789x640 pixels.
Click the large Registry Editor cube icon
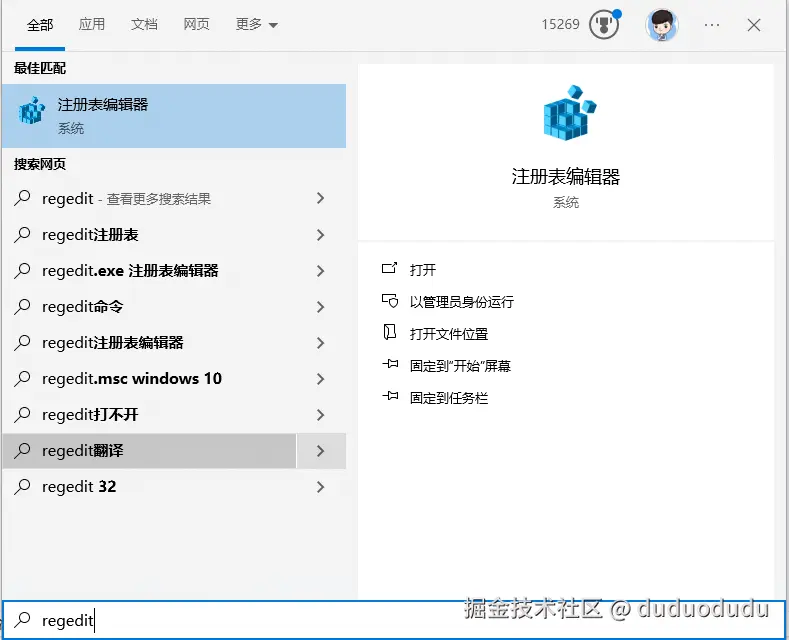tap(569, 112)
